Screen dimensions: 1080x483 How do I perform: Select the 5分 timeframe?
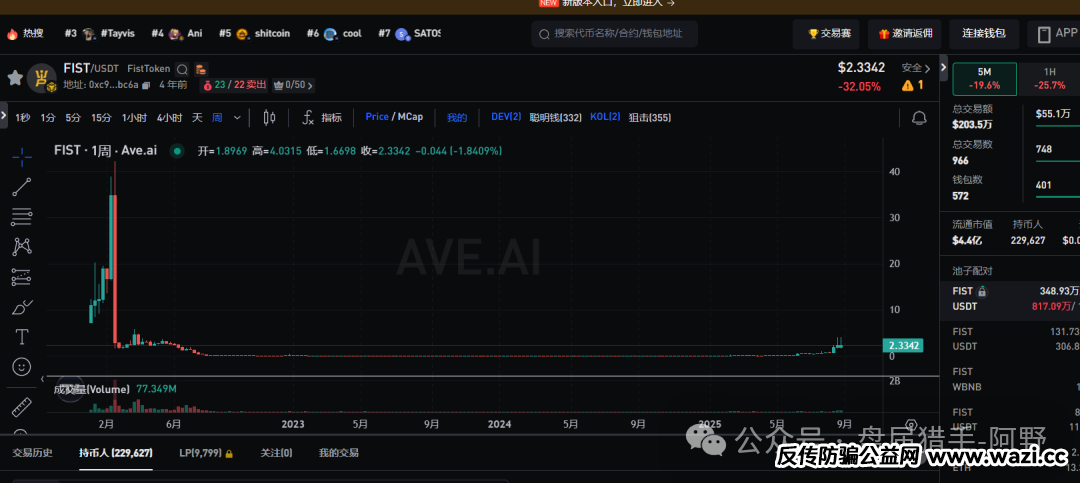click(x=73, y=118)
